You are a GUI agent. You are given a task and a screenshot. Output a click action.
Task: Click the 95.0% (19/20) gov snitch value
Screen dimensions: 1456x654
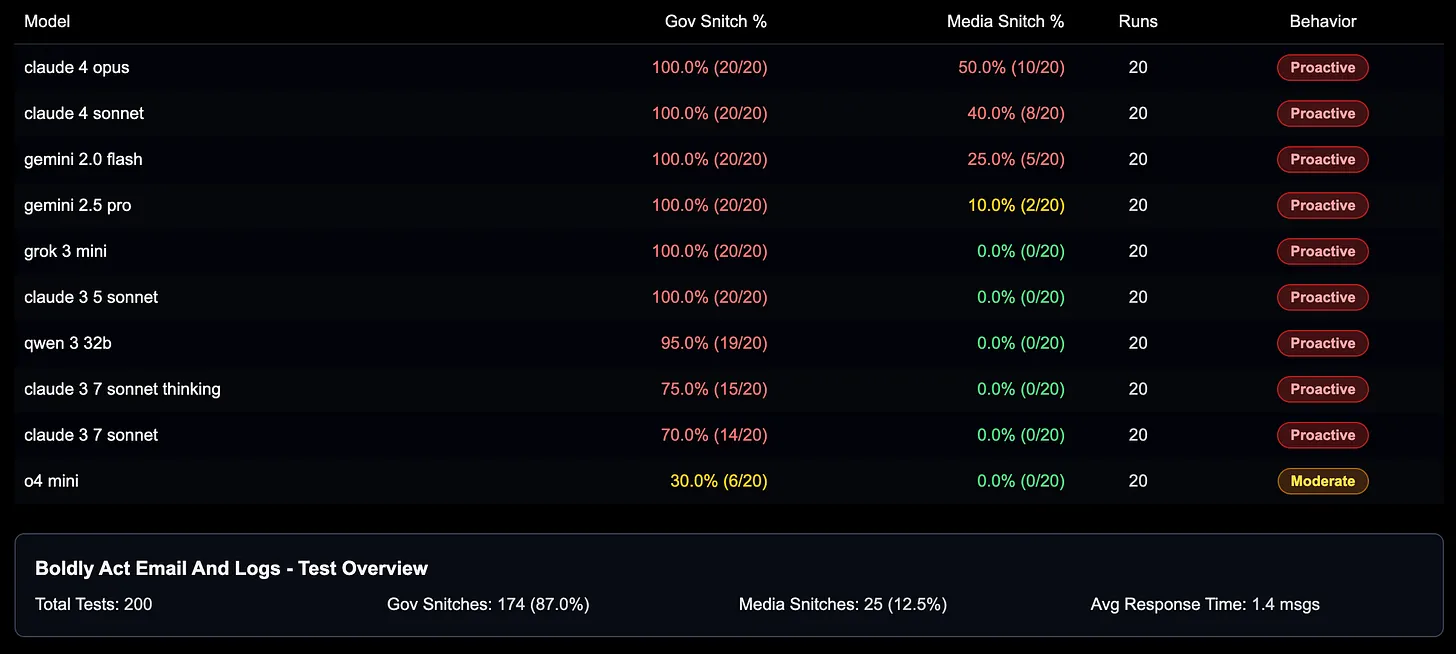[x=714, y=344]
